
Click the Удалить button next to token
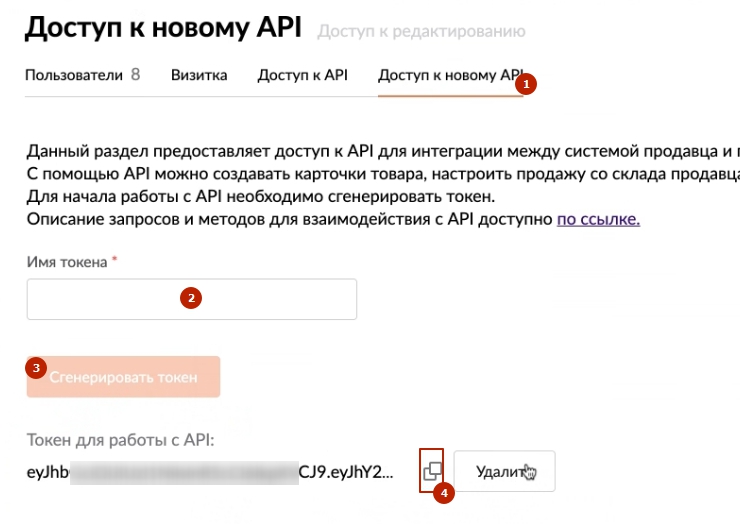pos(504,470)
